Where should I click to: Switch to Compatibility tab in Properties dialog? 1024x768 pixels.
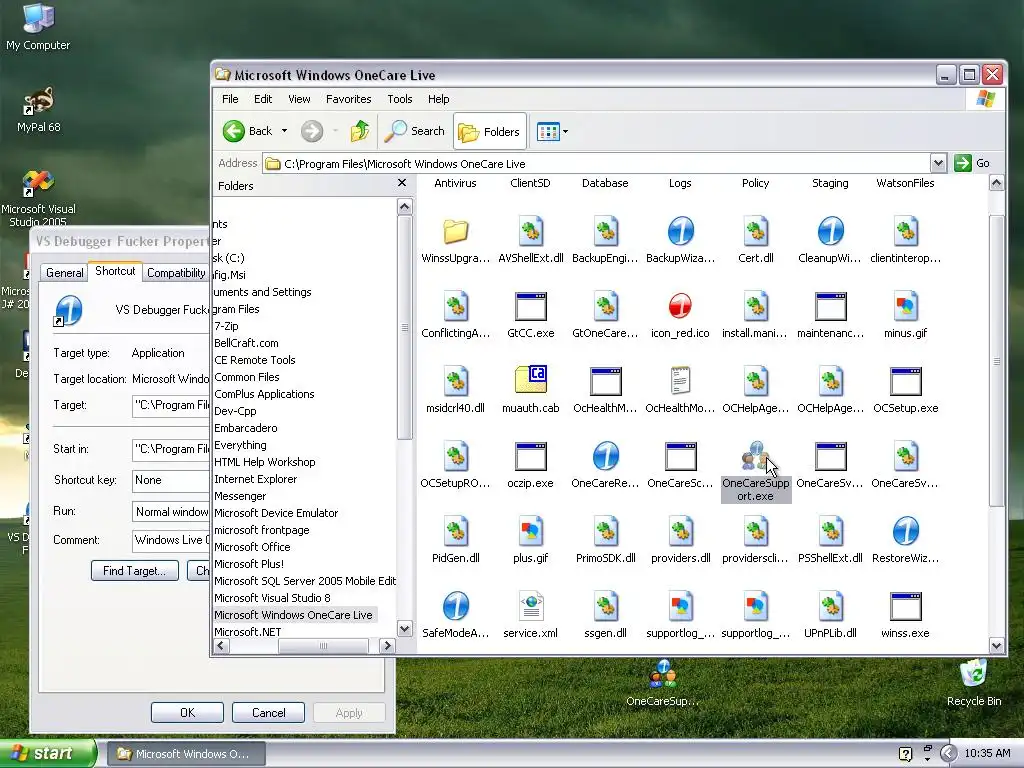coord(176,273)
